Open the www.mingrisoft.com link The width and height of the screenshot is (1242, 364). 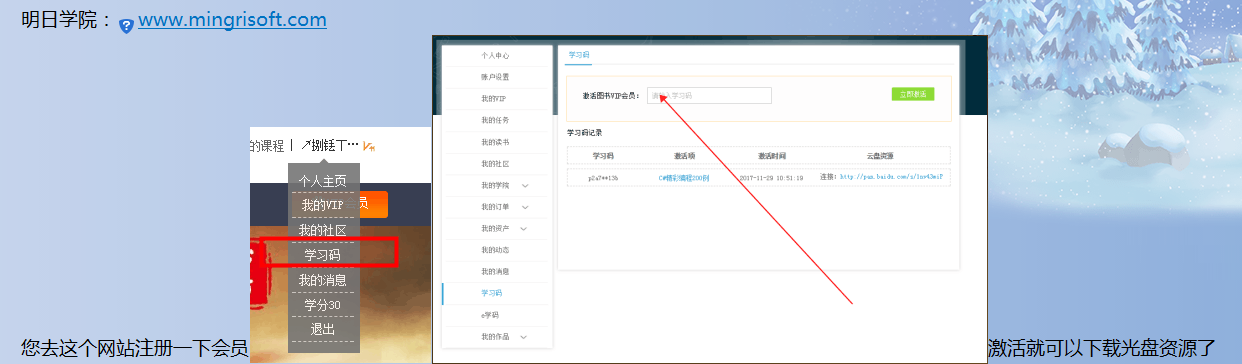[232, 20]
